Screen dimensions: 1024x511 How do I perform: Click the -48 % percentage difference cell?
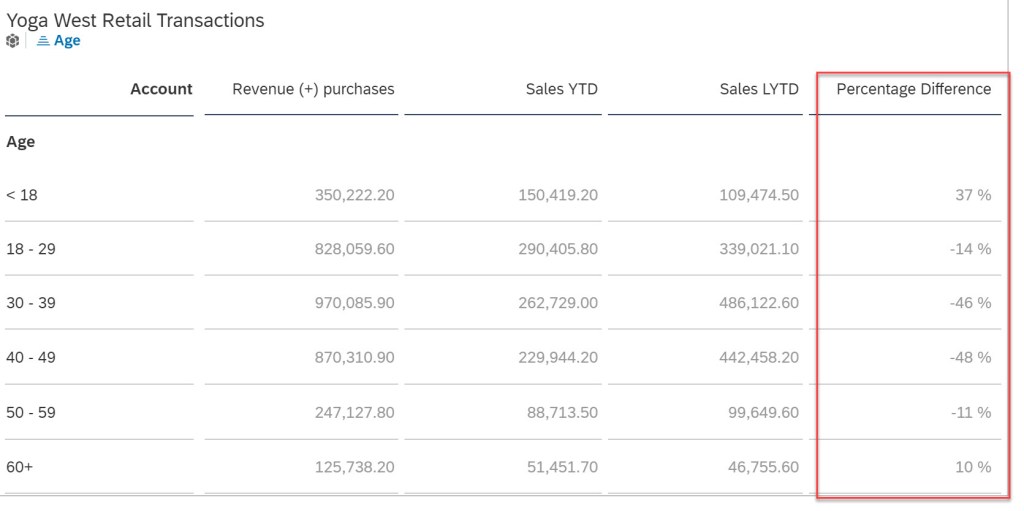click(970, 357)
